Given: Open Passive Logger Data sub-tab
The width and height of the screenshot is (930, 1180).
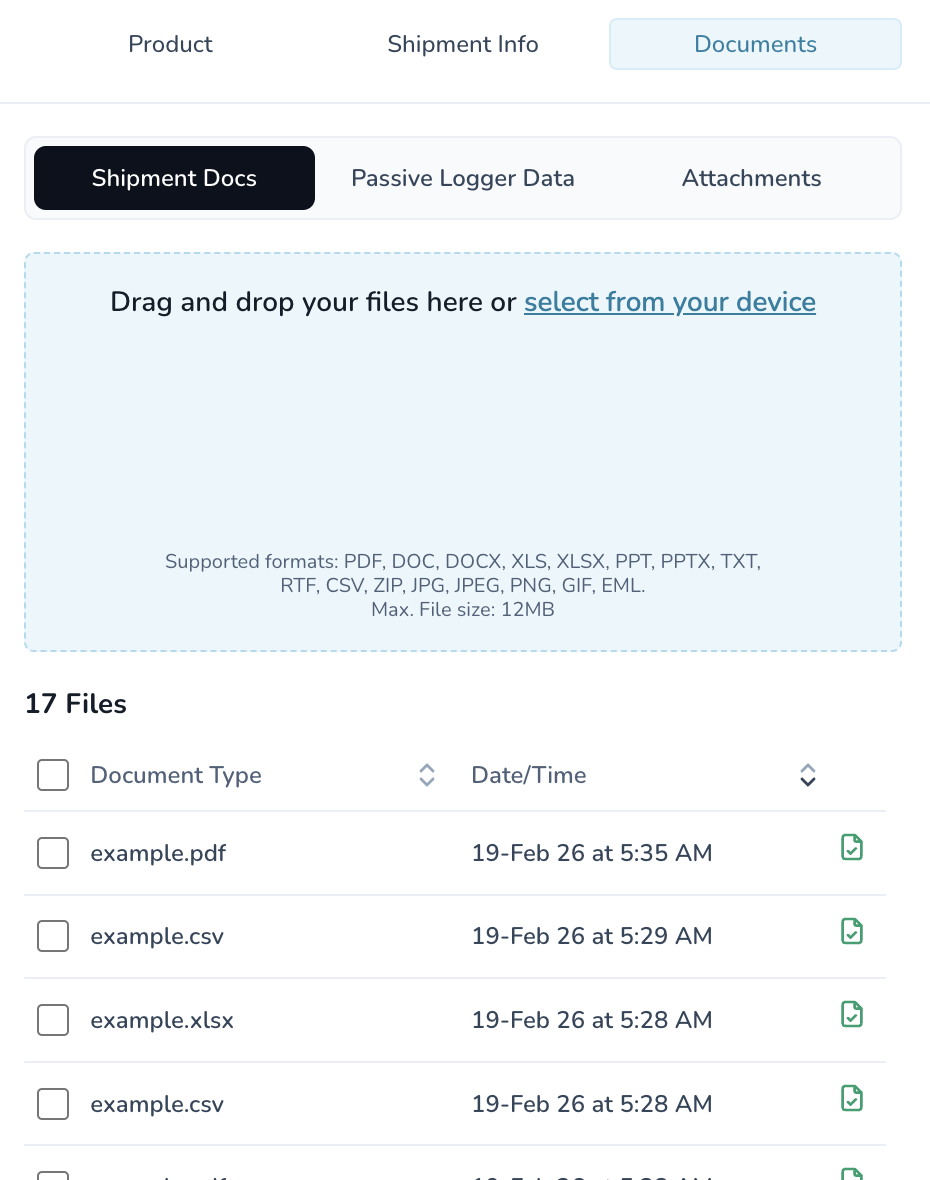Looking at the screenshot, I should pyautogui.click(x=463, y=178).
